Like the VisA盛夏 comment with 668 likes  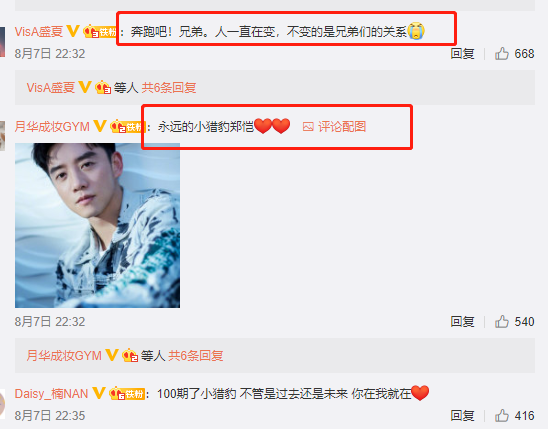point(502,54)
